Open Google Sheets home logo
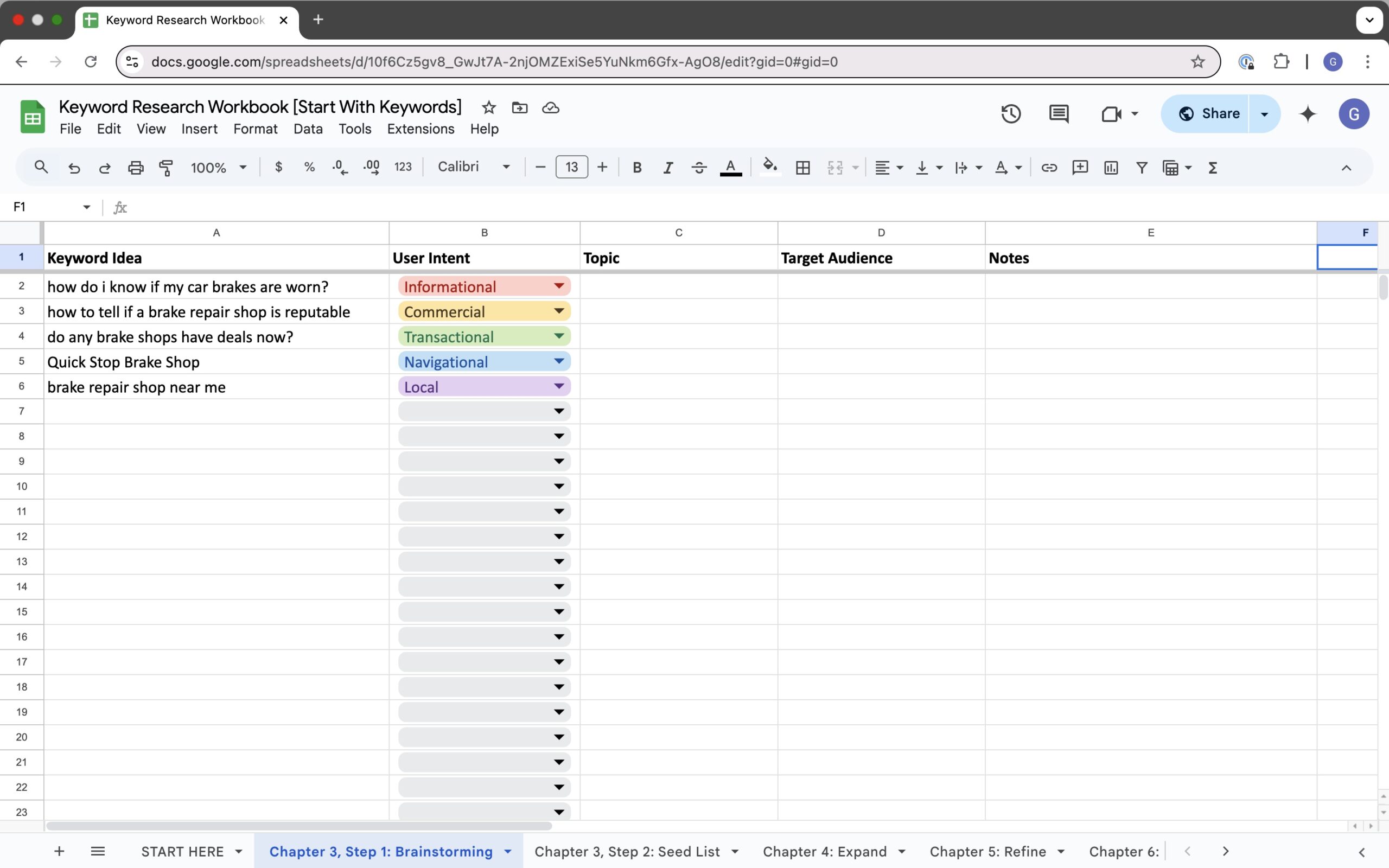The width and height of the screenshot is (1389, 868). [33, 117]
